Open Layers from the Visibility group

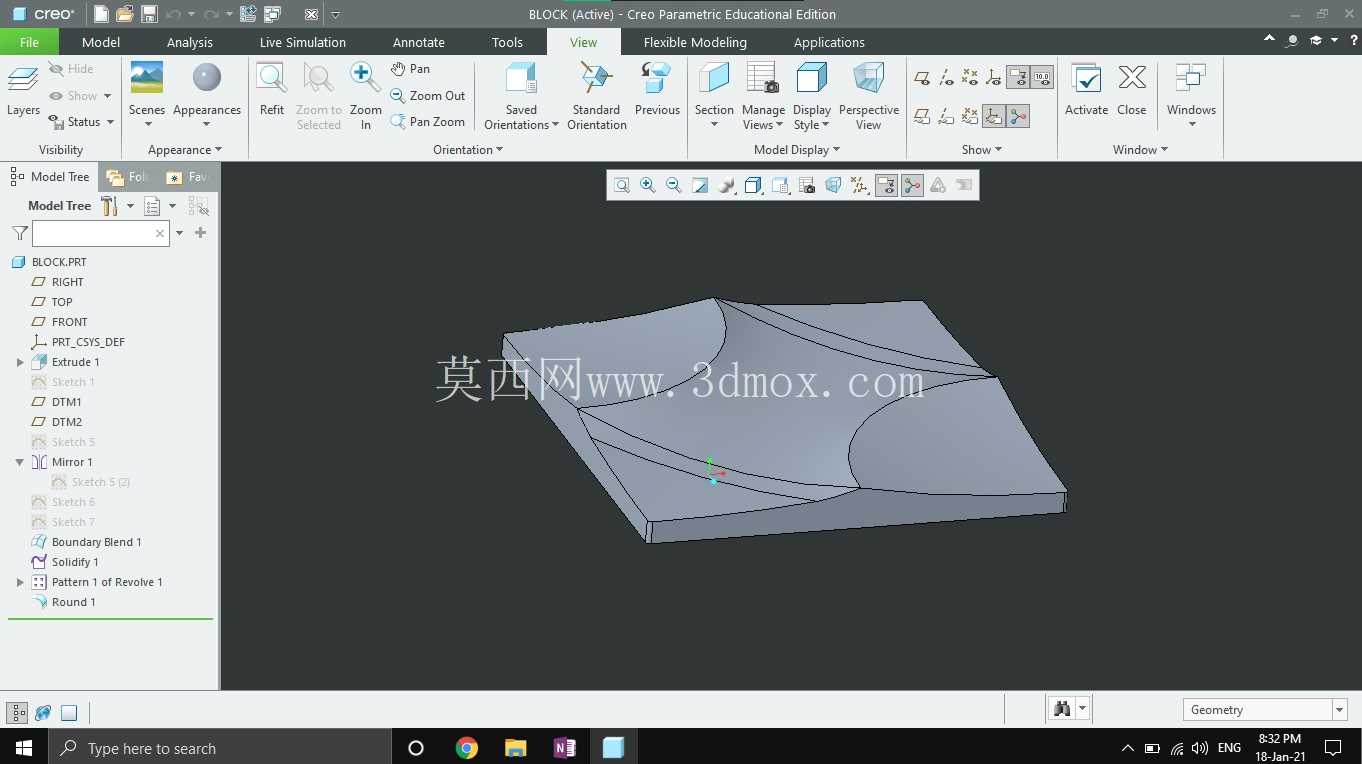tap(23, 90)
